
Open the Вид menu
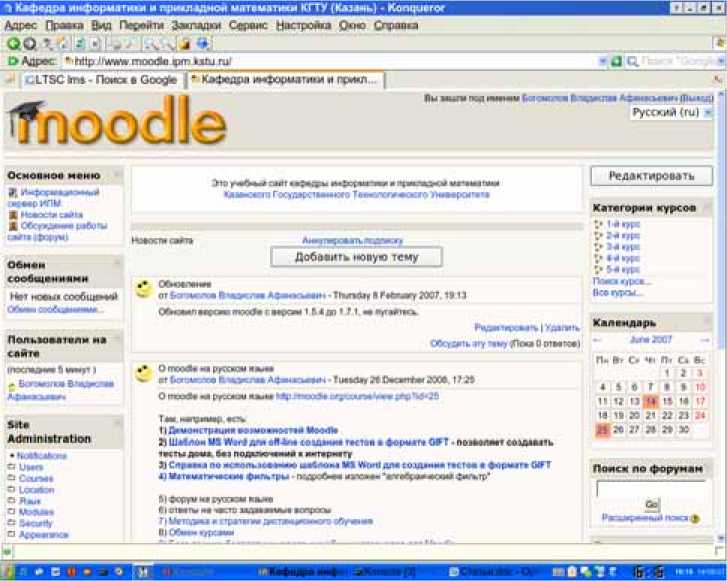click(x=101, y=25)
